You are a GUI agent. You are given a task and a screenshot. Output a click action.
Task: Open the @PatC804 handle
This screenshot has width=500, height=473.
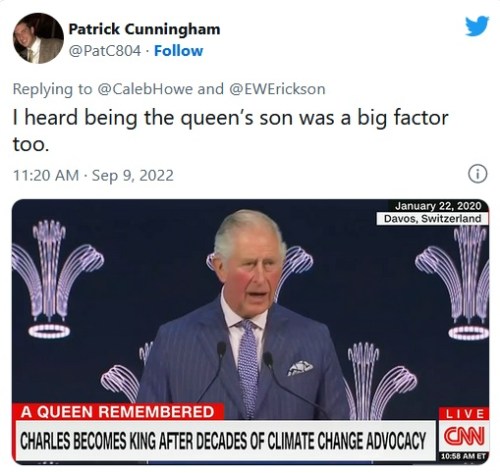click(x=105, y=51)
